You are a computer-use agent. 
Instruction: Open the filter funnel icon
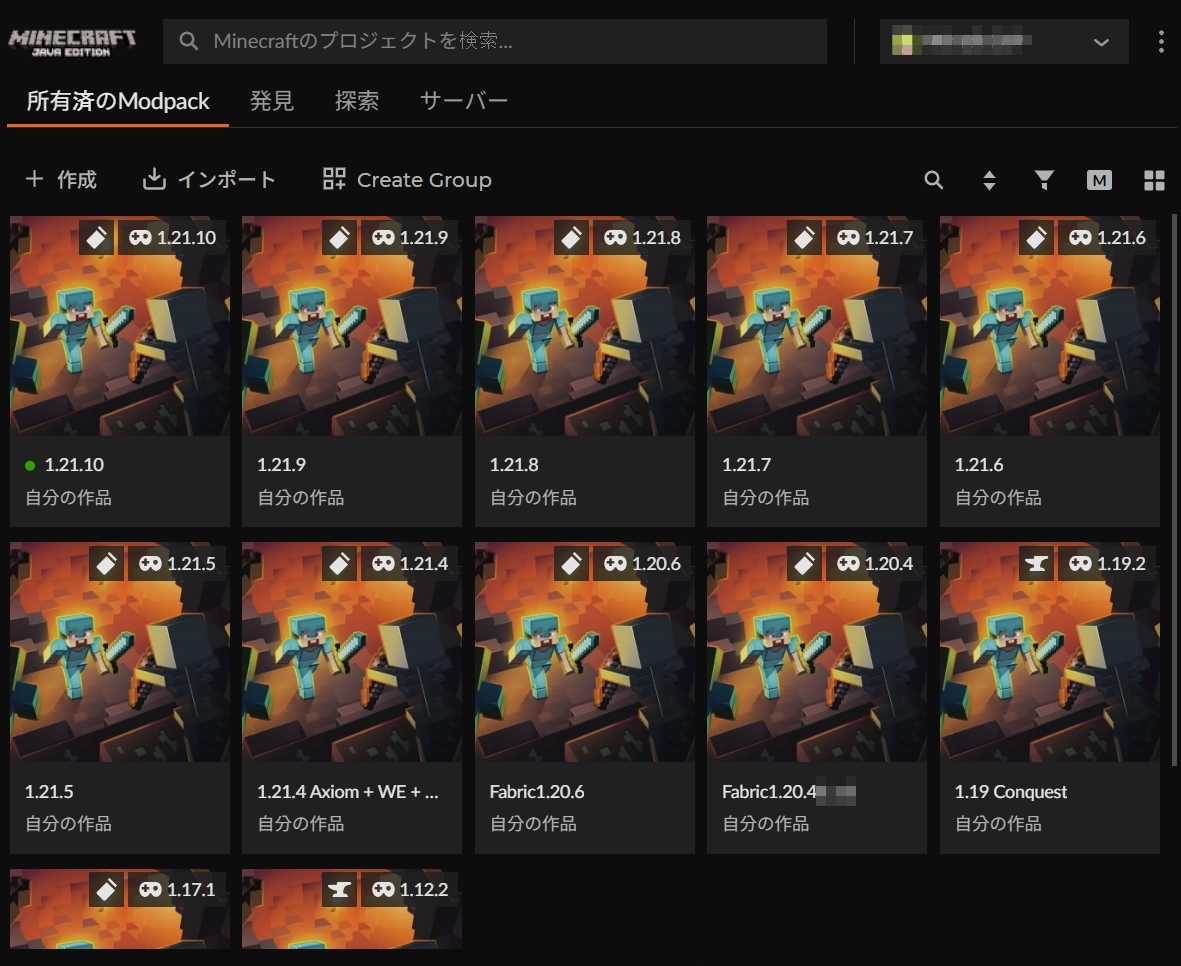[x=1044, y=180]
